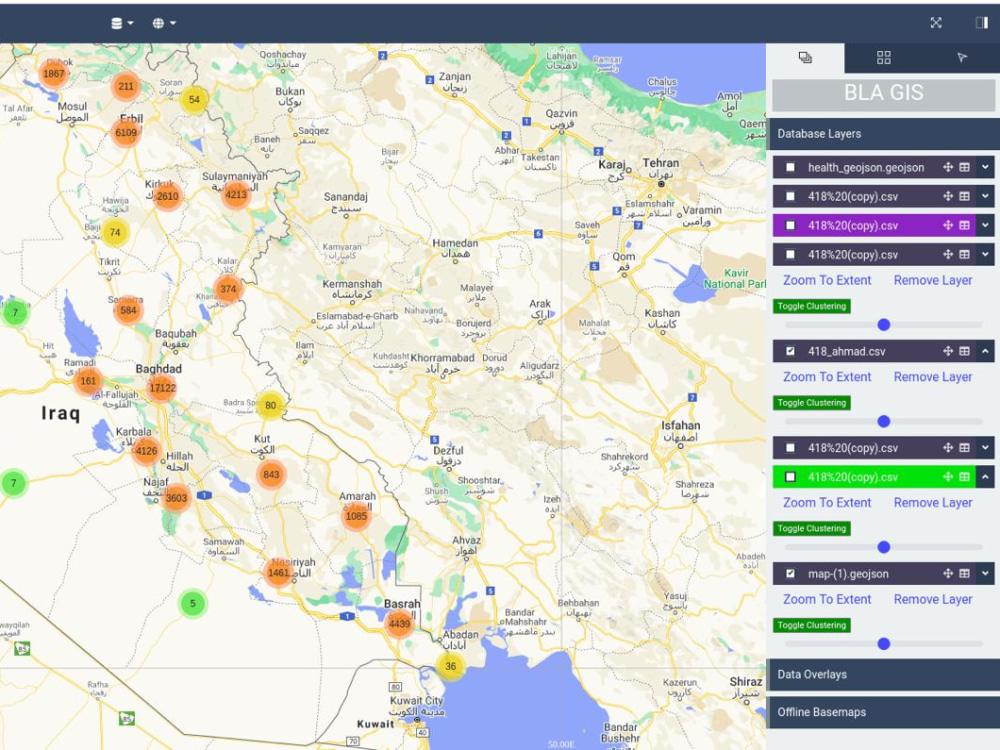Screen dimensions: 1000x750
Task: Click opacity slider under the green layer
Action: point(883,547)
